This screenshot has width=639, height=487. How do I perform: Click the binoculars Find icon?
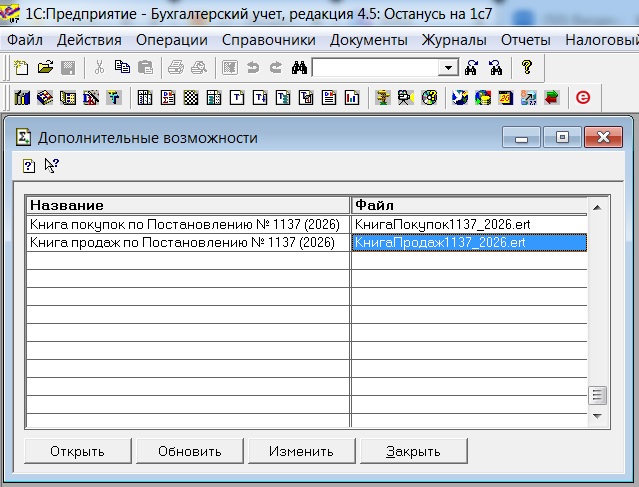pos(299,67)
